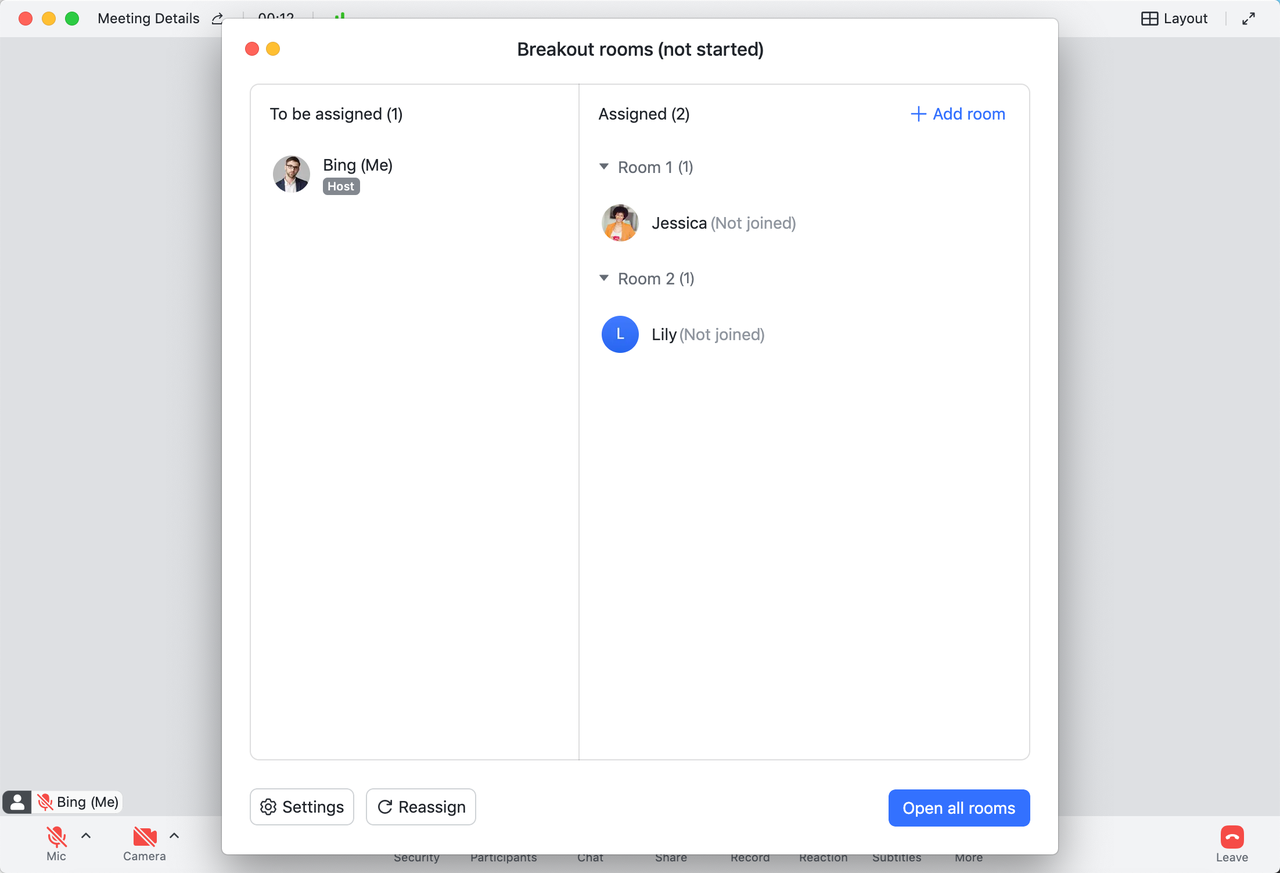
Task: Open the Layout menu
Action: pos(1174,19)
